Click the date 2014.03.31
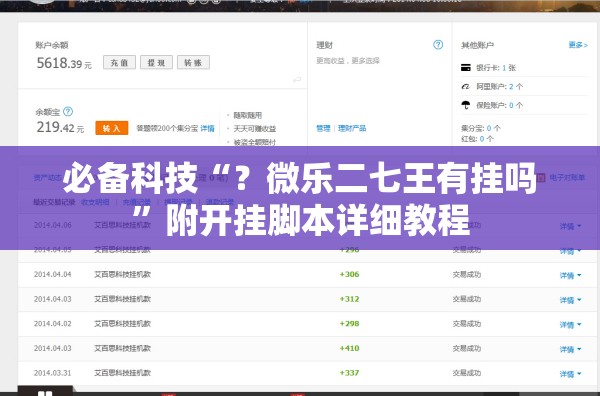Screen dimensions: 600x396 [x=53, y=373]
